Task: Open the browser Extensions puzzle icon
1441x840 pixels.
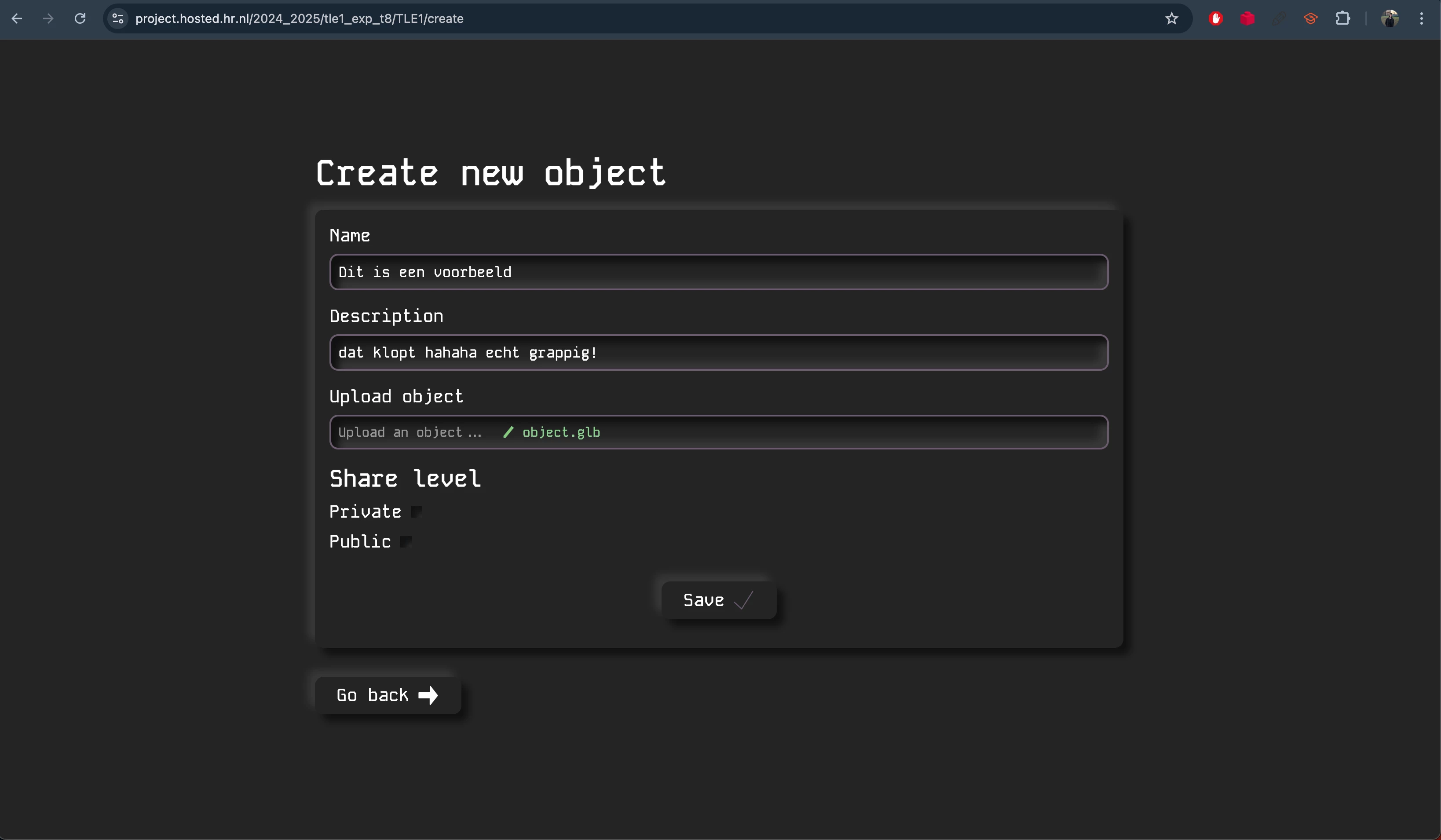Action: (1342, 18)
